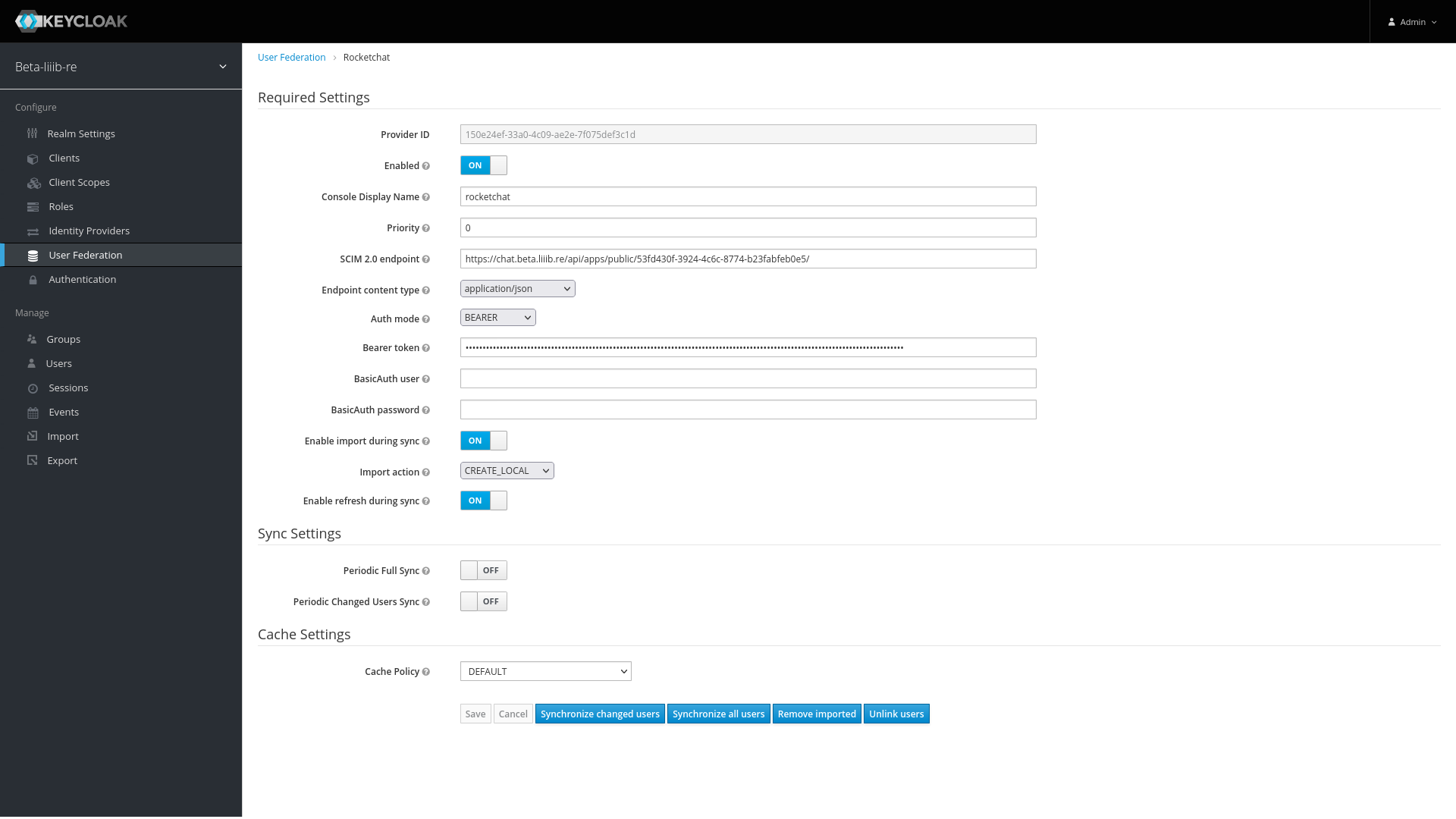This screenshot has width=1456, height=819.
Task: Click the Groups icon
Action: click(x=33, y=338)
